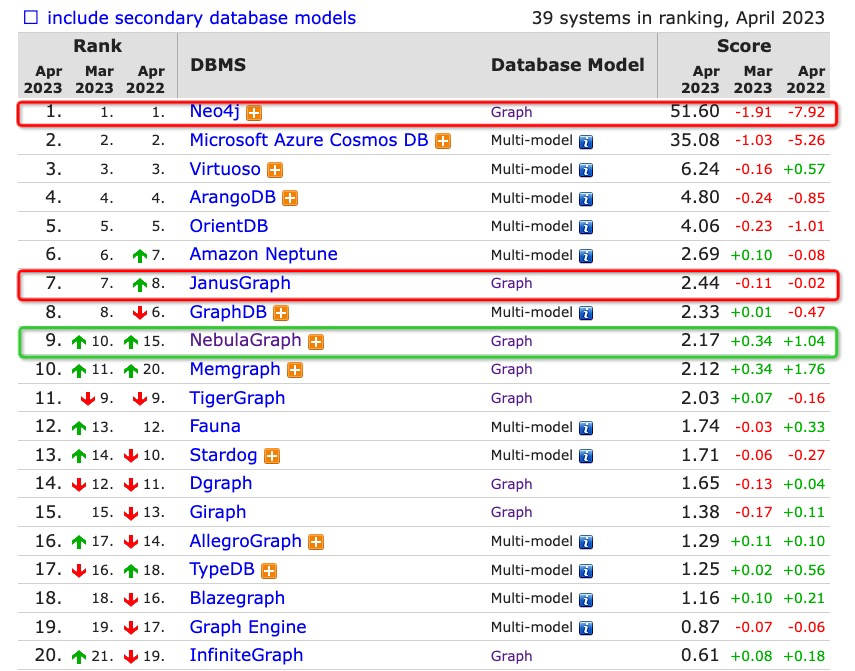Click the orange plus icon beside AllegroGraph
This screenshot has height=671, width=855.
coord(316,542)
